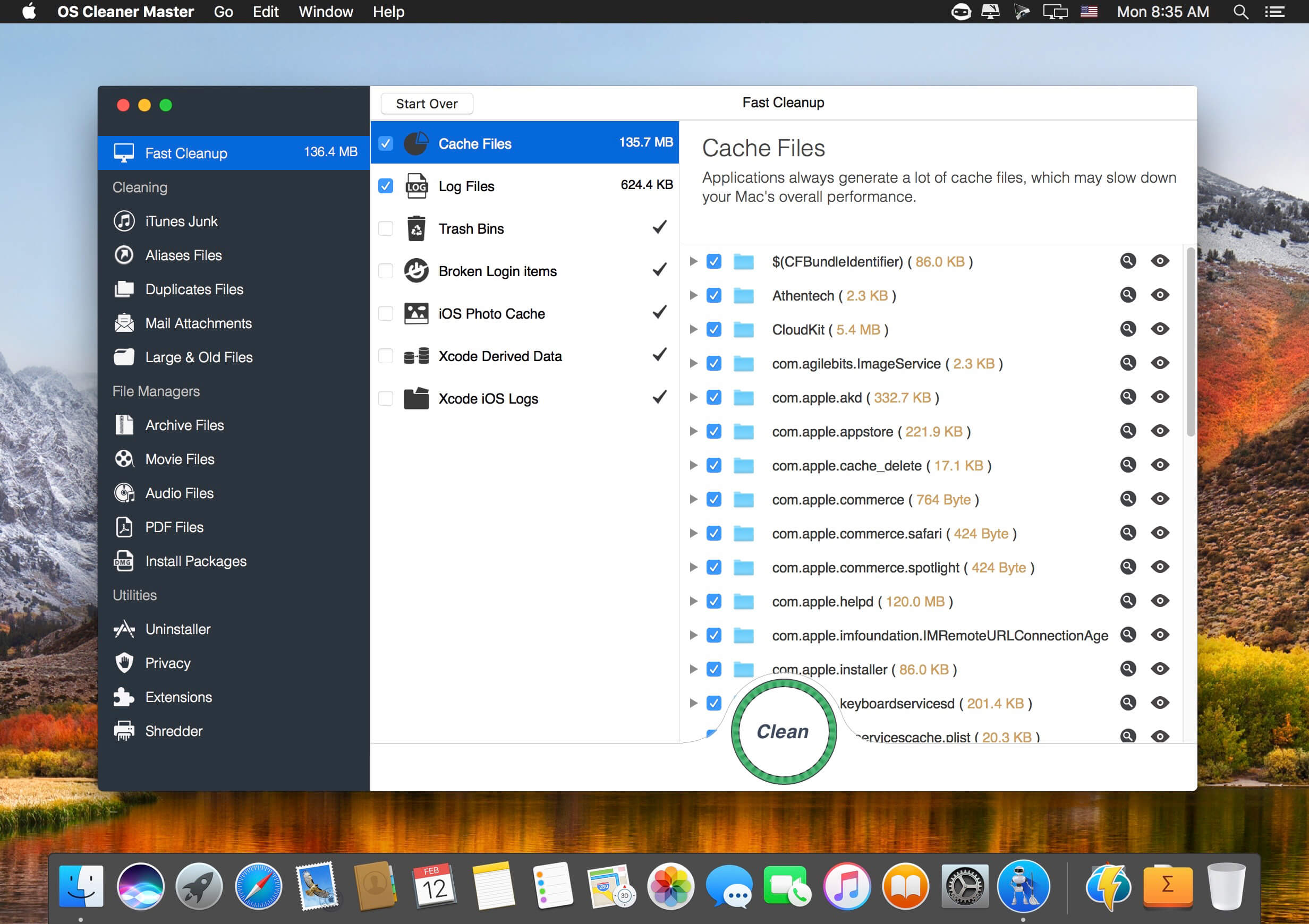Toggle the com.apple.helpd cache checkbox
The width and height of the screenshot is (1309, 924).
pyautogui.click(x=713, y=601)
